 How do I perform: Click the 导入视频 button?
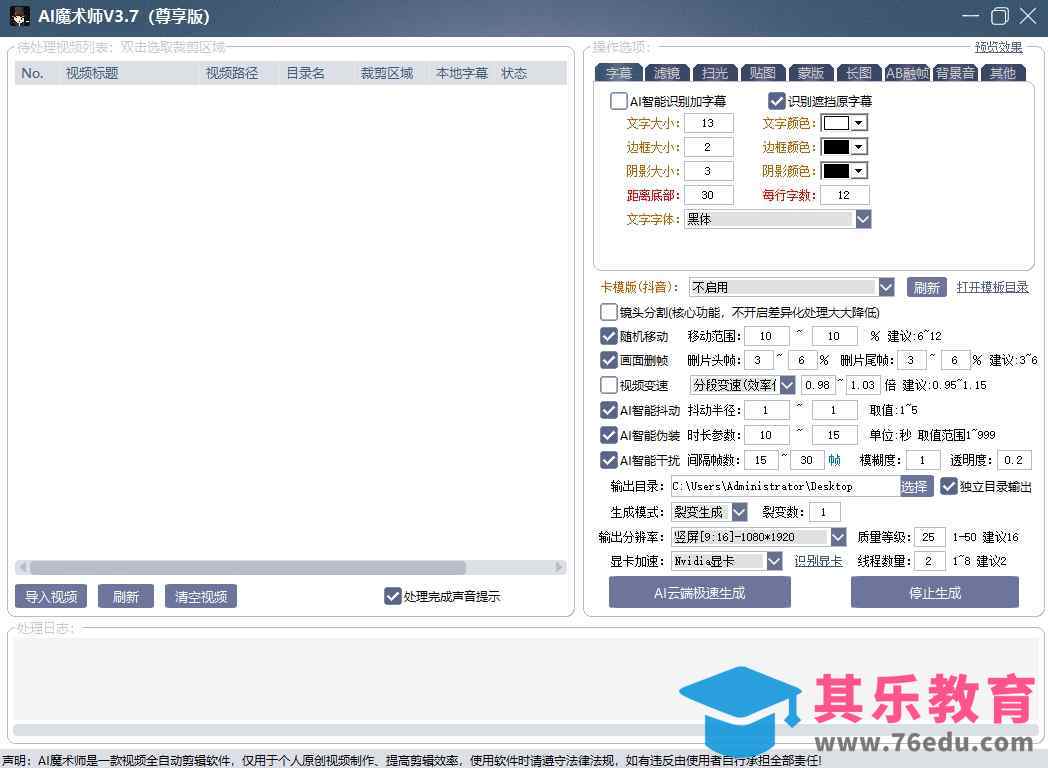pos(51,596)
